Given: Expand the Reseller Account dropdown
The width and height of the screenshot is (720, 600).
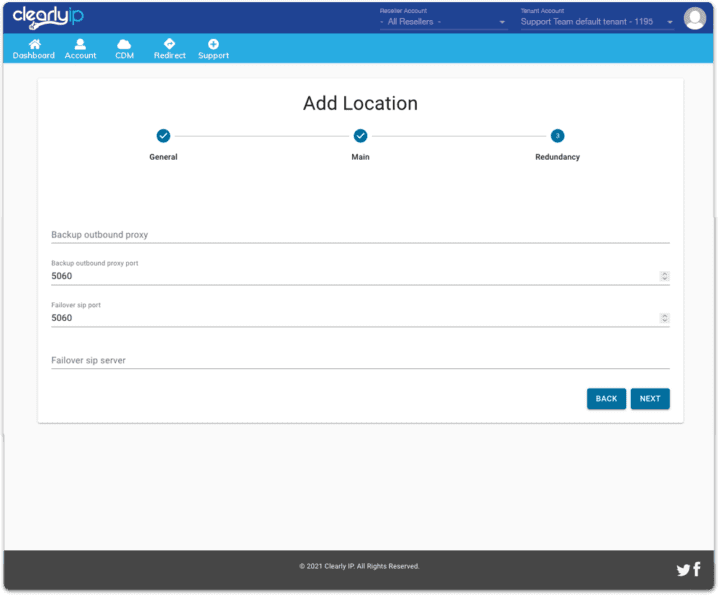Looking at the screenshot, I should (x=444, y=22).
